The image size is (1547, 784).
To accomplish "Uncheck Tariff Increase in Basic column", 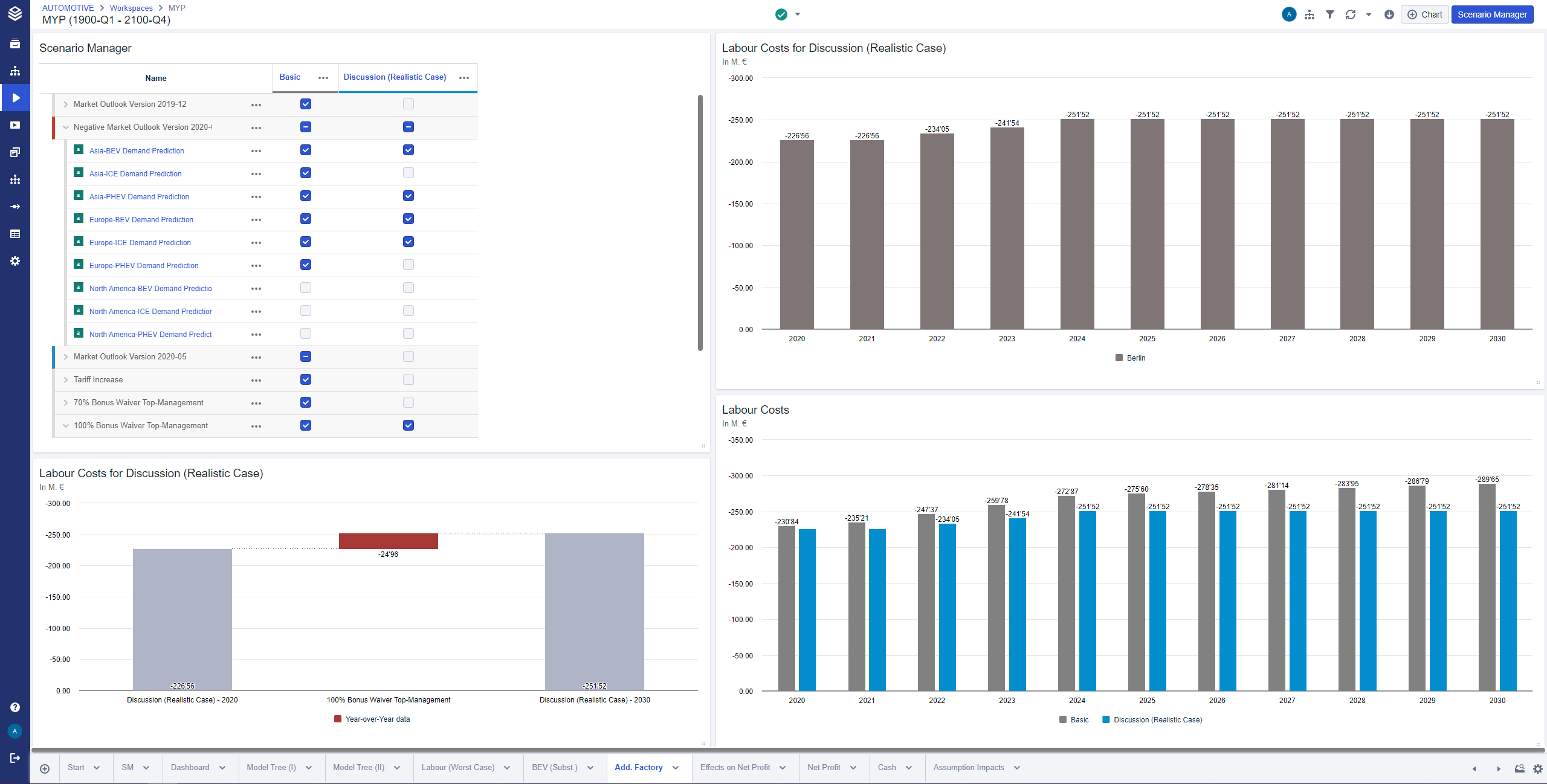I will 306,379.
